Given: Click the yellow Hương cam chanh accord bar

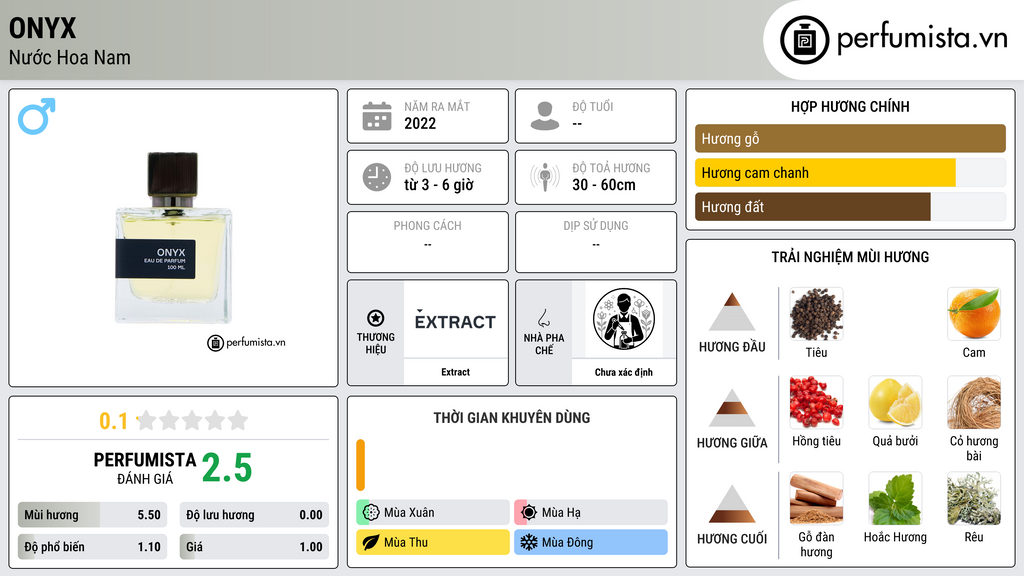Looking at the screenshot, I should point(825,173).
